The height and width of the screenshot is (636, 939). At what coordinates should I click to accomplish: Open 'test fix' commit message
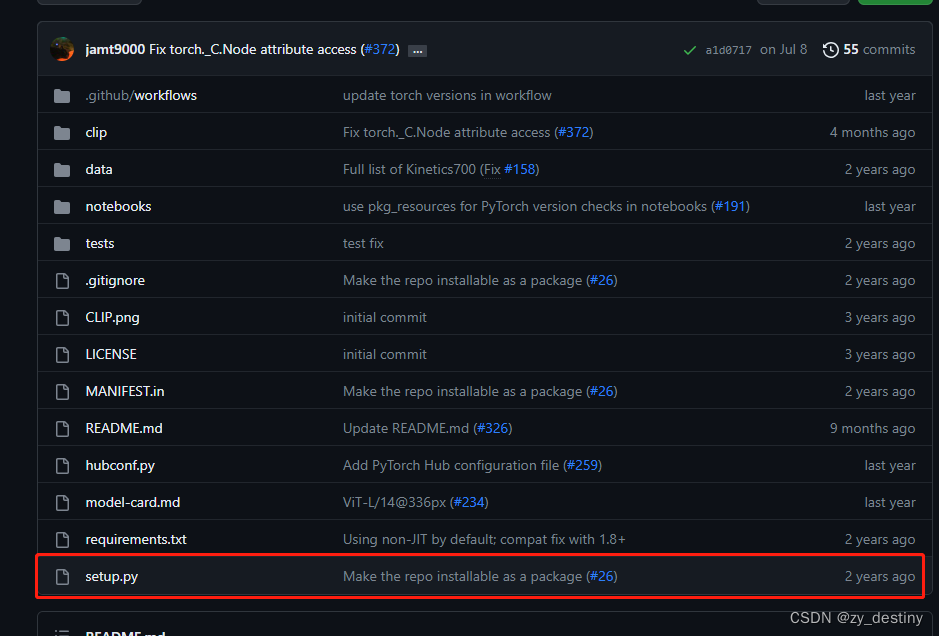point(363,244)
